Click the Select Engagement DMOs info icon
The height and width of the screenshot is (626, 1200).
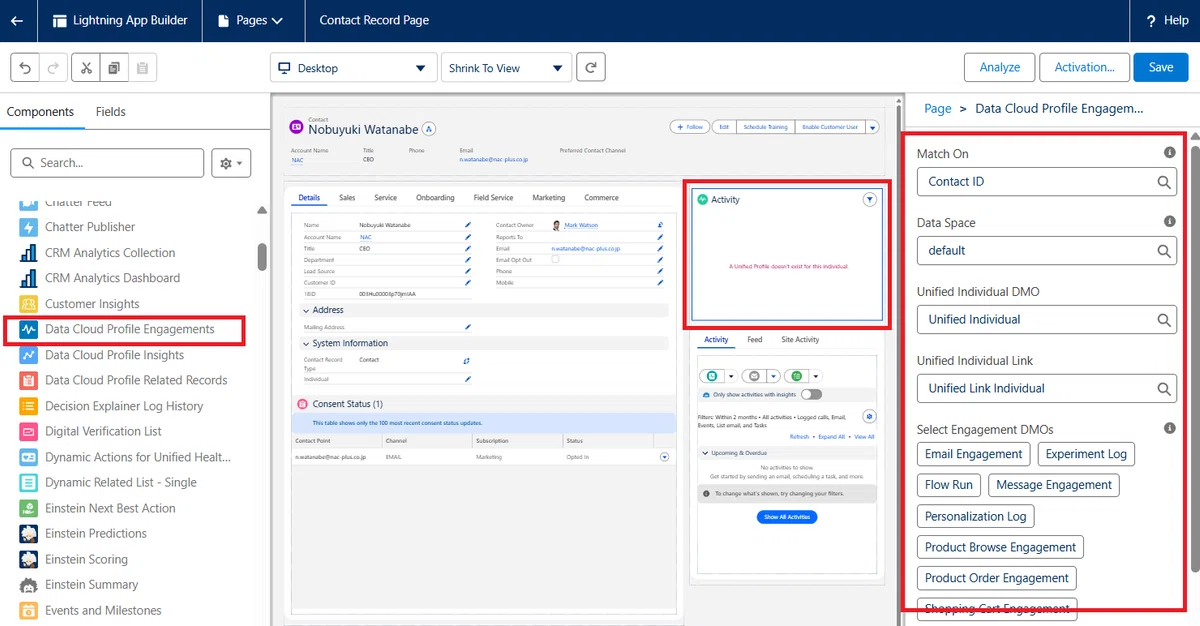(1169, 429)
